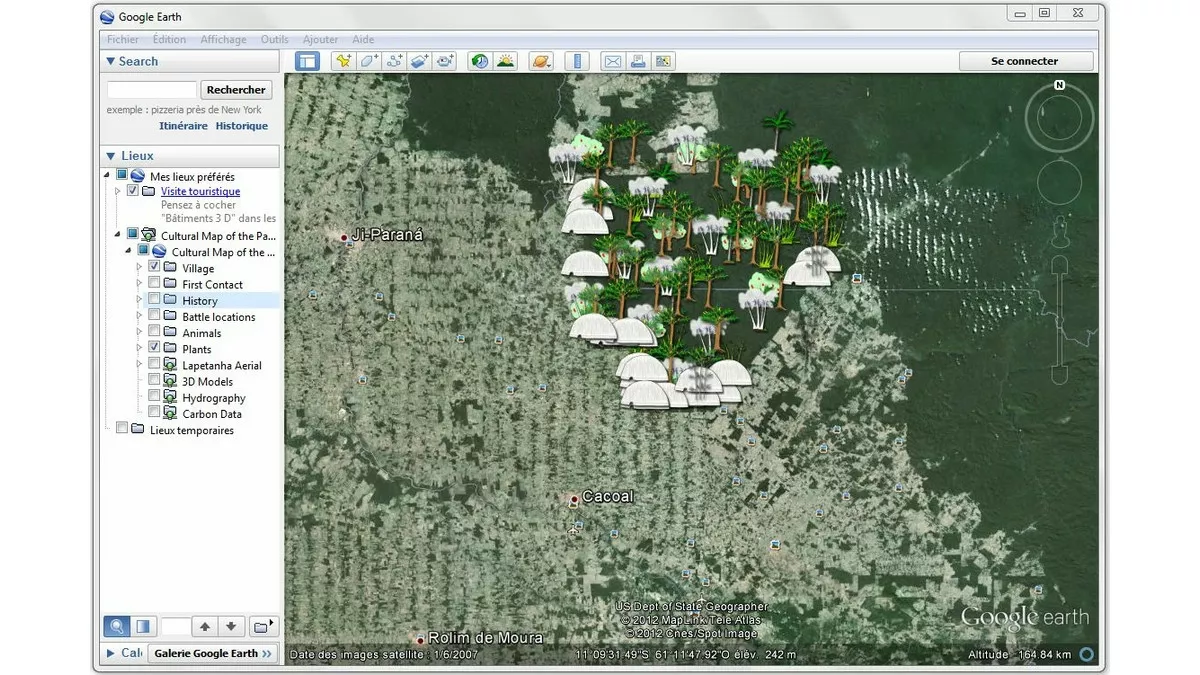Open the Ruler measurement tool
Viewport: 1200px width, 675px height.
coord(576,60)
